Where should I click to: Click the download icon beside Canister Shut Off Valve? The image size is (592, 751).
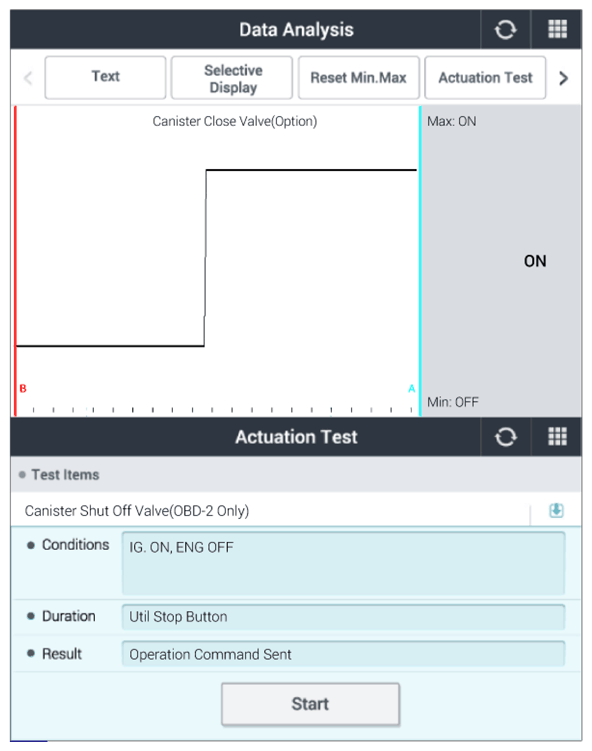[x=556, y=511]
